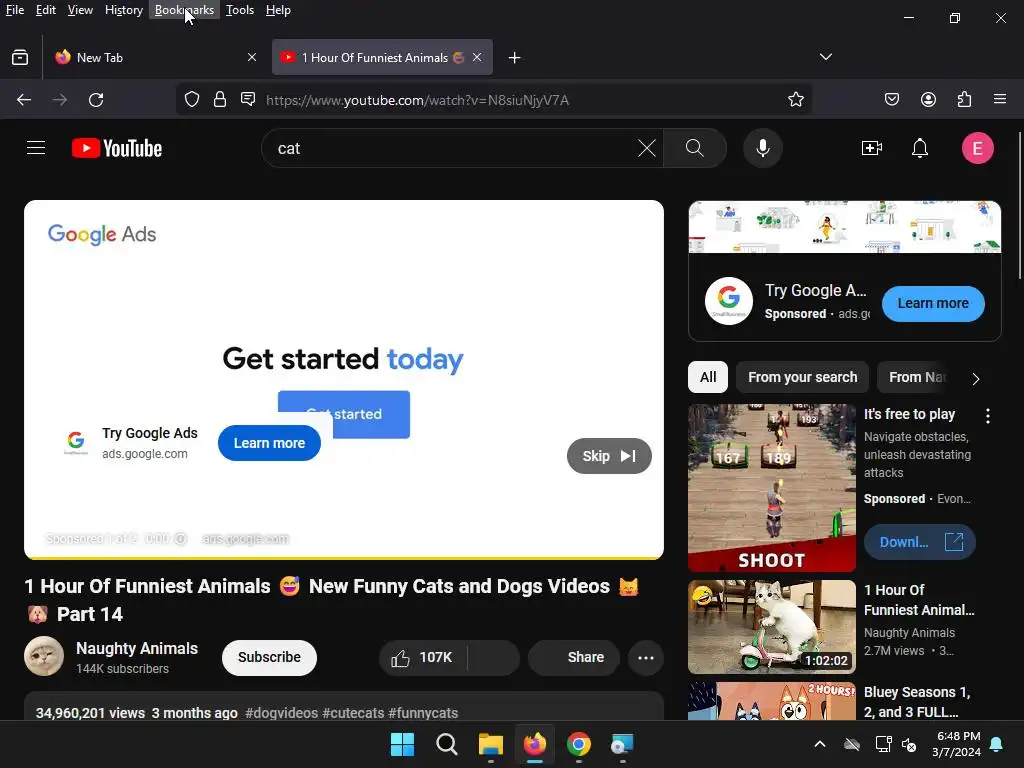Open the Tools menu
1024x768 pixels.
pos(240,10)
